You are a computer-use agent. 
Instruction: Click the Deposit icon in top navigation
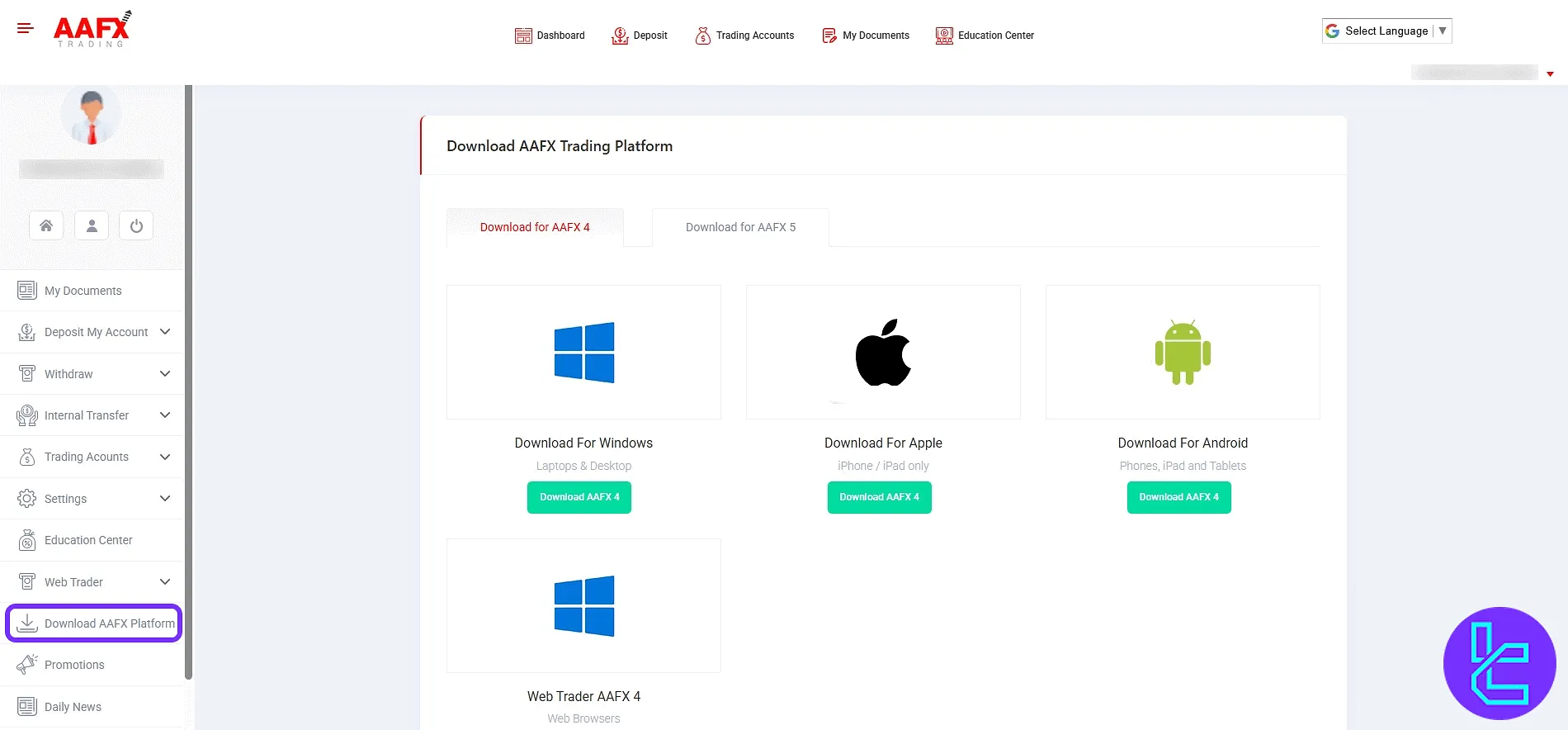pyautogui.click(x=620, y=36)
